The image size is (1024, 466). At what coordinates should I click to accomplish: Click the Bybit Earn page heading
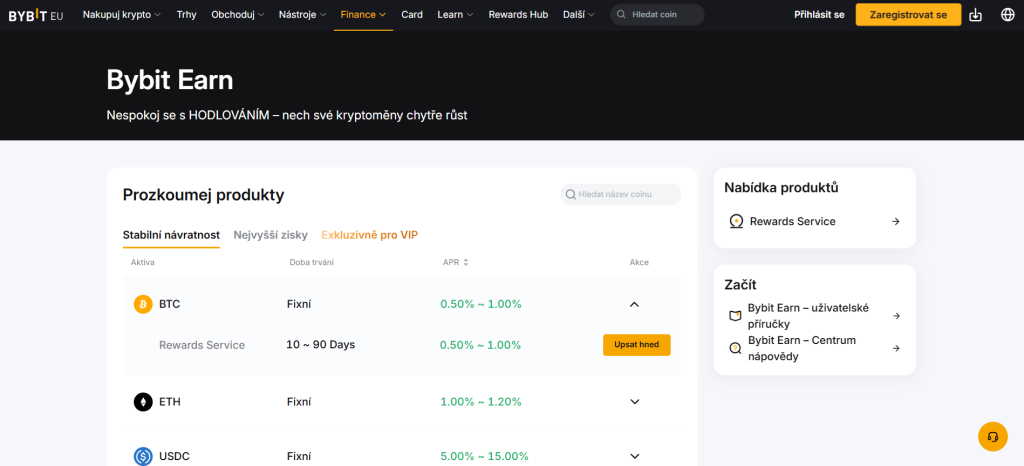click(170, 80)
